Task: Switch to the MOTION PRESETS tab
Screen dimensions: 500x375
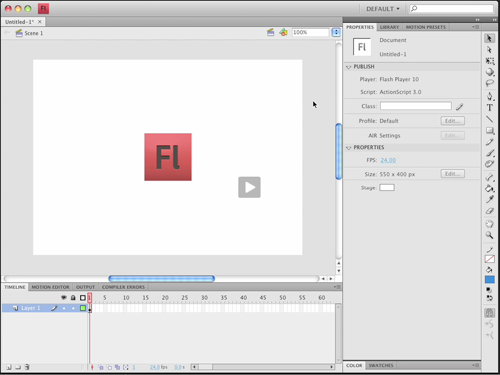Action: click(426, 27)
